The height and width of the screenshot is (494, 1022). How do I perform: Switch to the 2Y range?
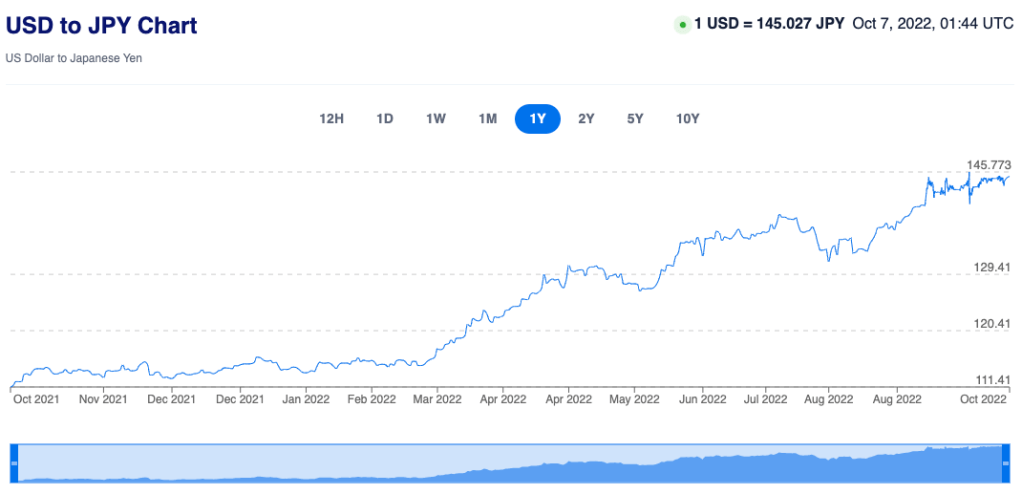pos(586,119)
